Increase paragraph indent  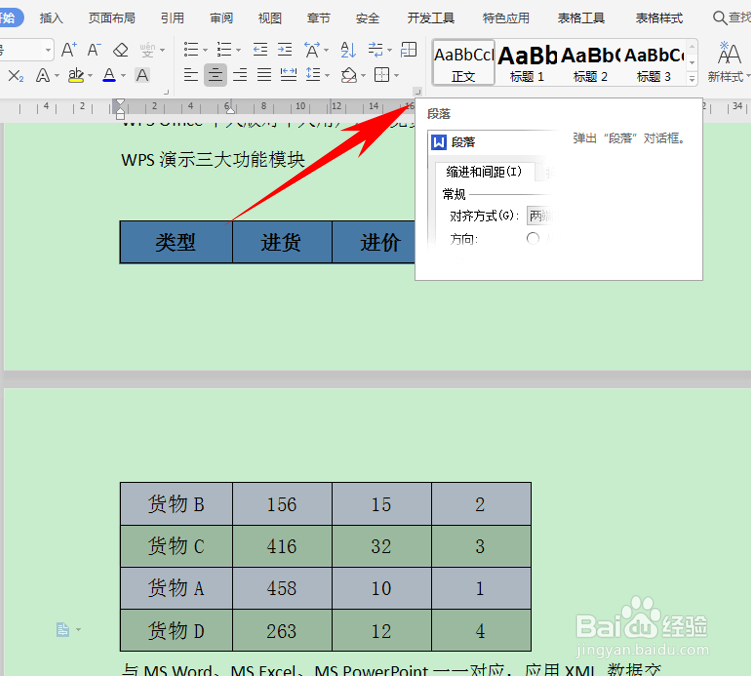pos(285,49)
